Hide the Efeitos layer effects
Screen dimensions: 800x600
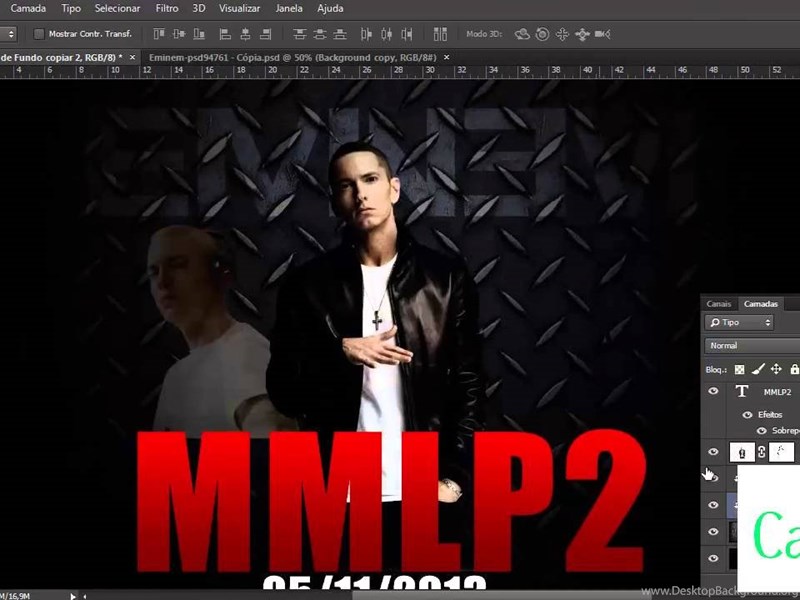(x=747, y=415)
